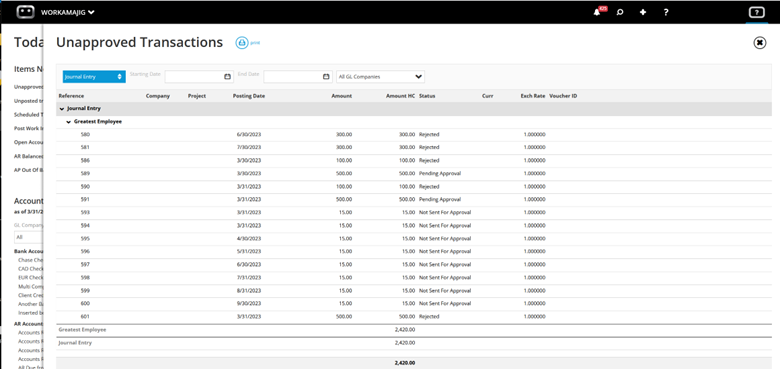Viewport: 780px width, 369px height.
Task: Click Pending Approval status of entry 589
Action: pos(440,174)
